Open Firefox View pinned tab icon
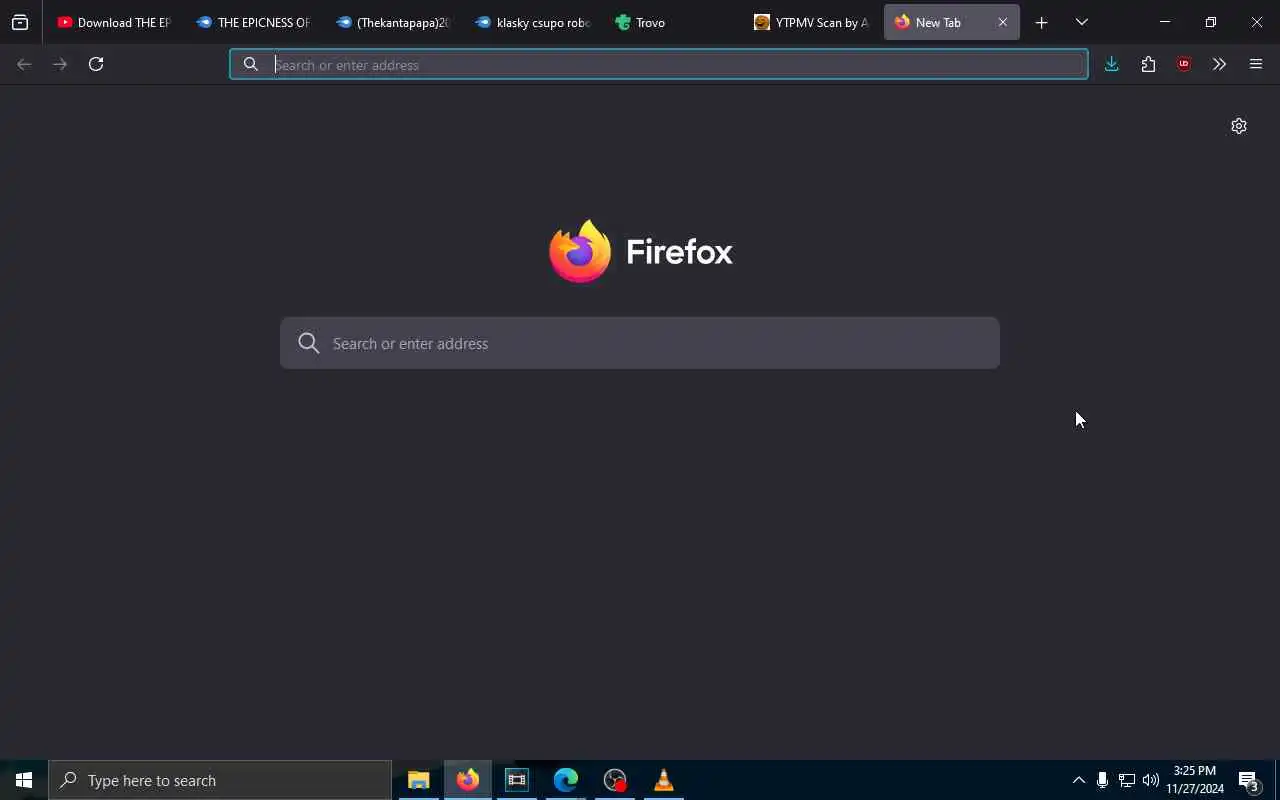 (x=20, y=22)
